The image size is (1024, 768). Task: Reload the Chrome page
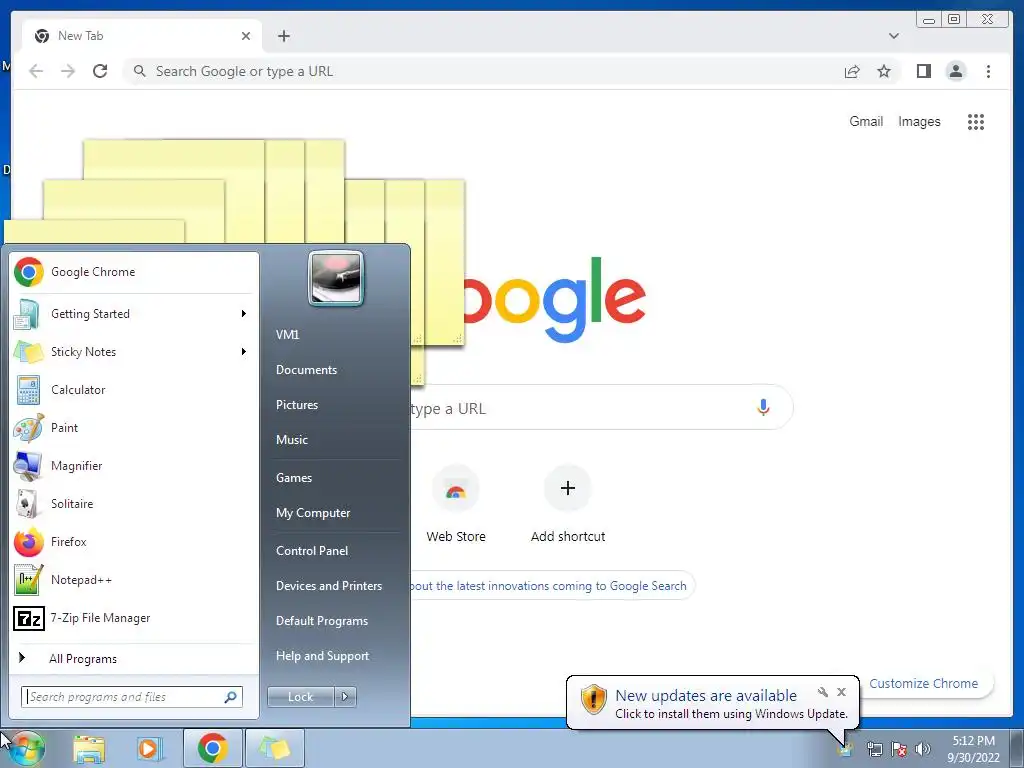click(100, 71)
